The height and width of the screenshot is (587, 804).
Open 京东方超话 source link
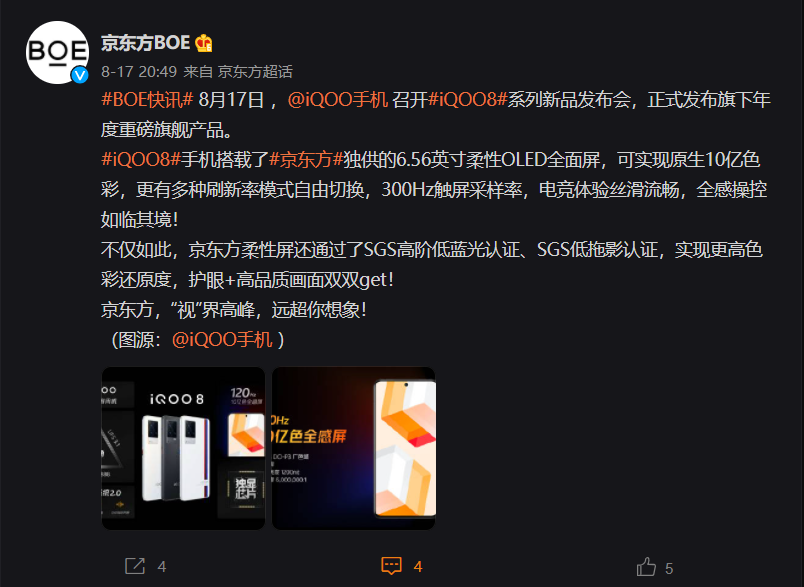(255, 72)
